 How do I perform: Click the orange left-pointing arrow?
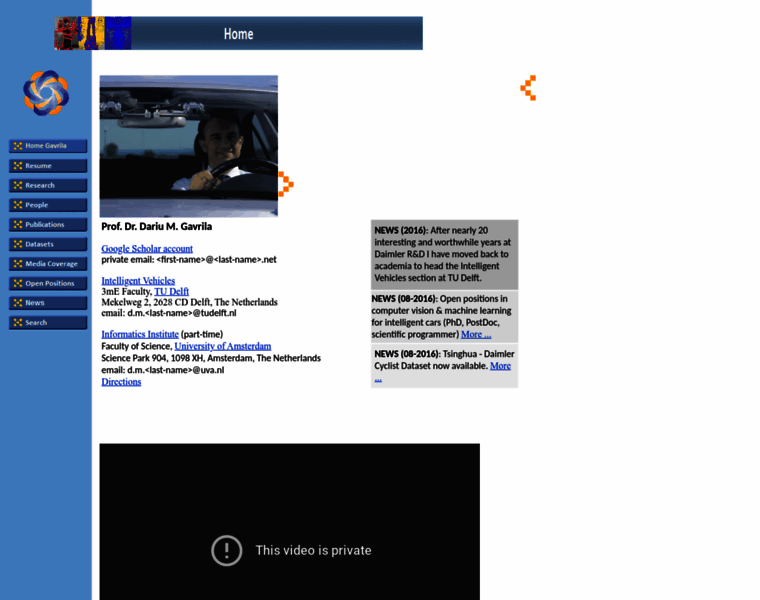click(x=528, y=88)
